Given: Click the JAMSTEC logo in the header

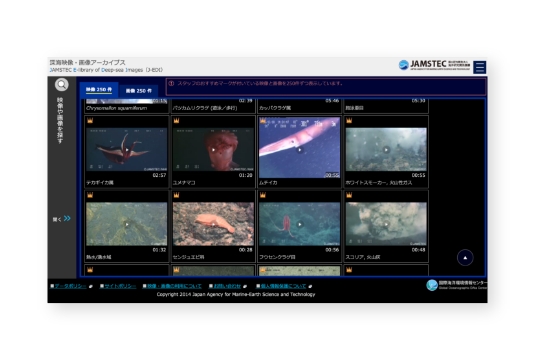Looking at the screenshot, I should point(434,65).
